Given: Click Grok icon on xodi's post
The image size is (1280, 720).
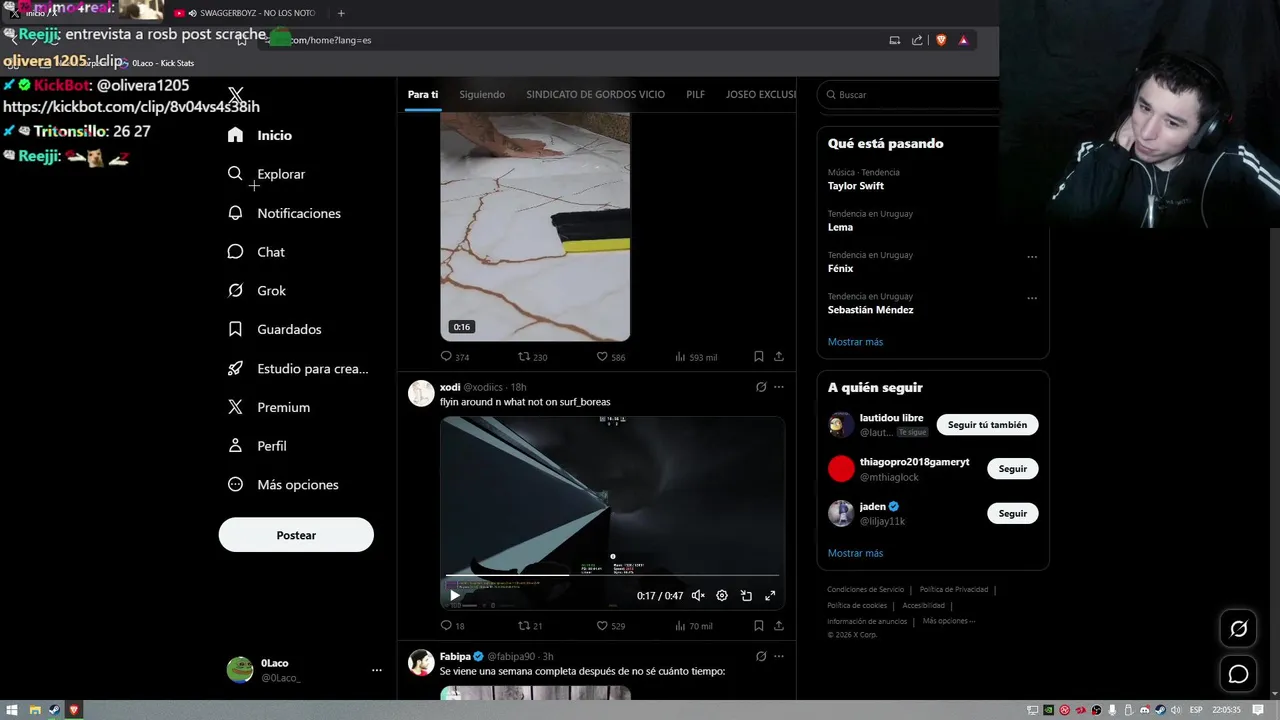Looking at the screenshot, I should click(x=761, y=387).
